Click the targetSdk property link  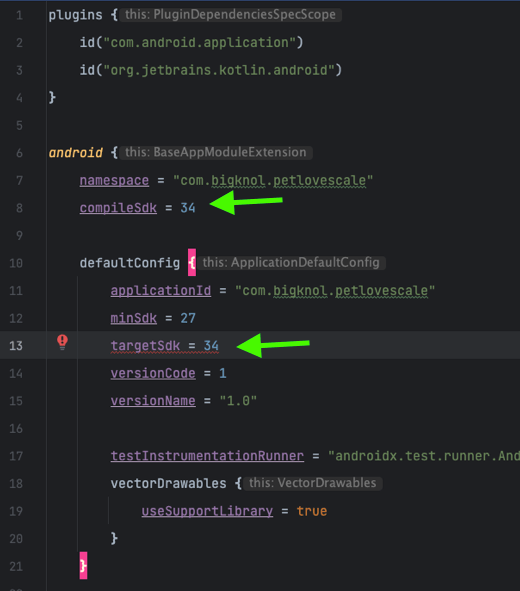pos(145,346)
